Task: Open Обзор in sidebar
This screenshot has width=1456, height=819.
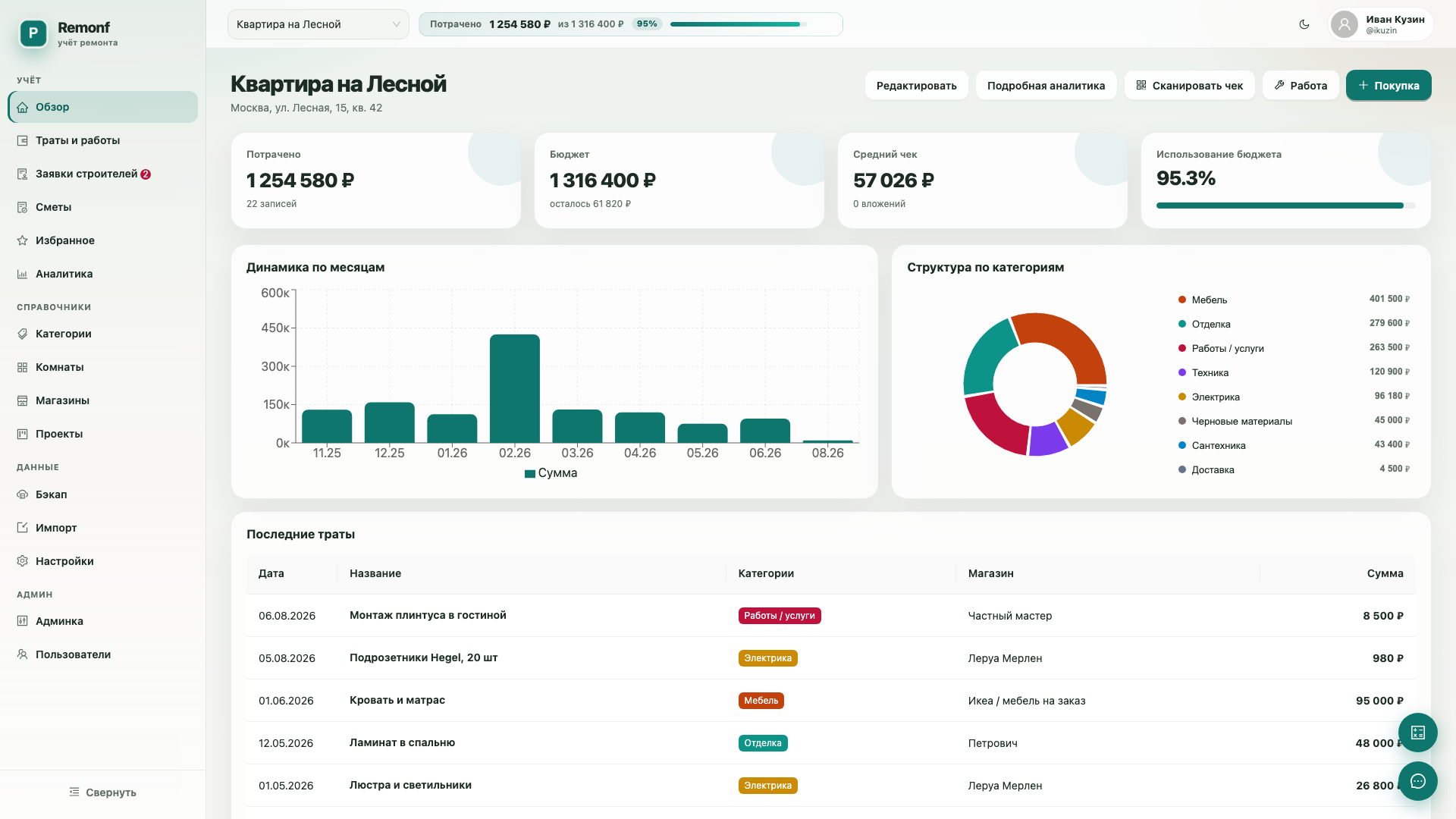Action: point(103,107)
